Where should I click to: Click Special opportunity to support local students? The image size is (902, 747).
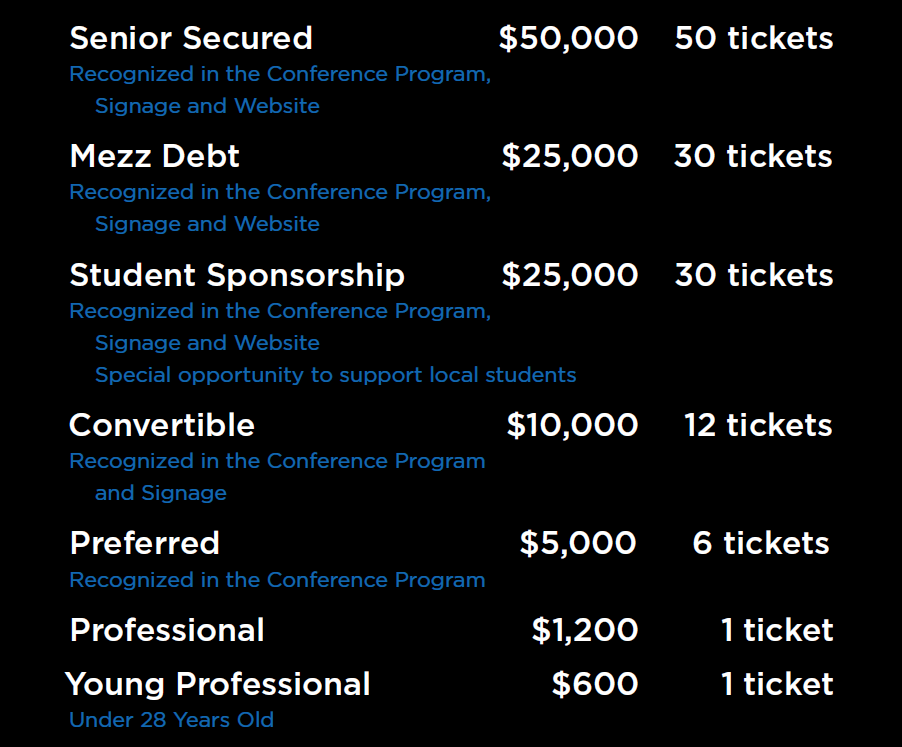335,375
